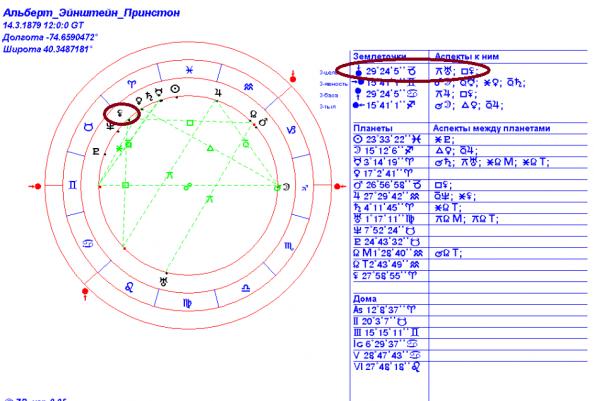Click the Mercury glyph in the chart wheel
594x401 pixels.
pos(160,91)
